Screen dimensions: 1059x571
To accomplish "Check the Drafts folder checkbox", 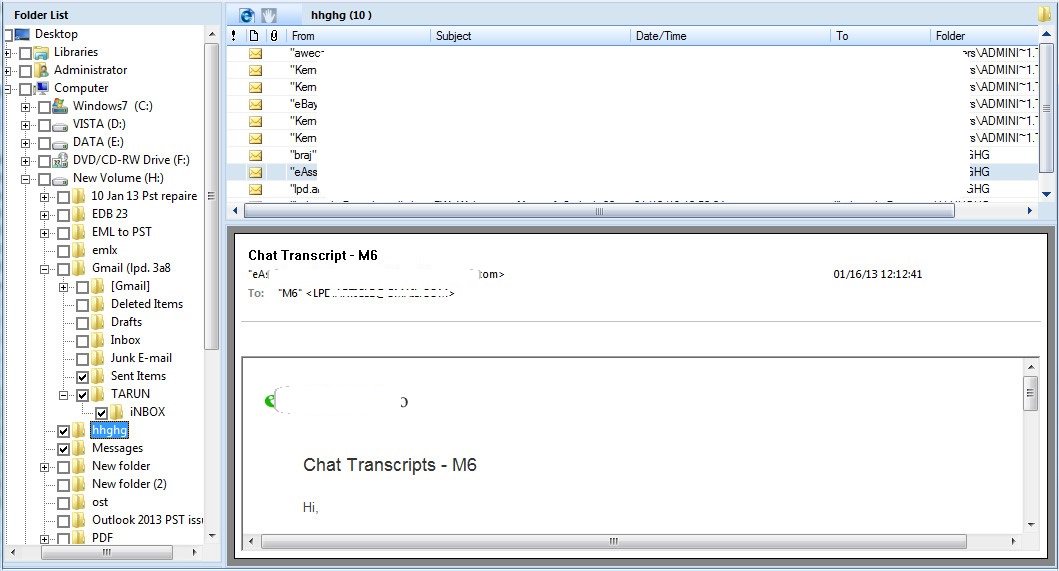I will (x=82, y=323).
